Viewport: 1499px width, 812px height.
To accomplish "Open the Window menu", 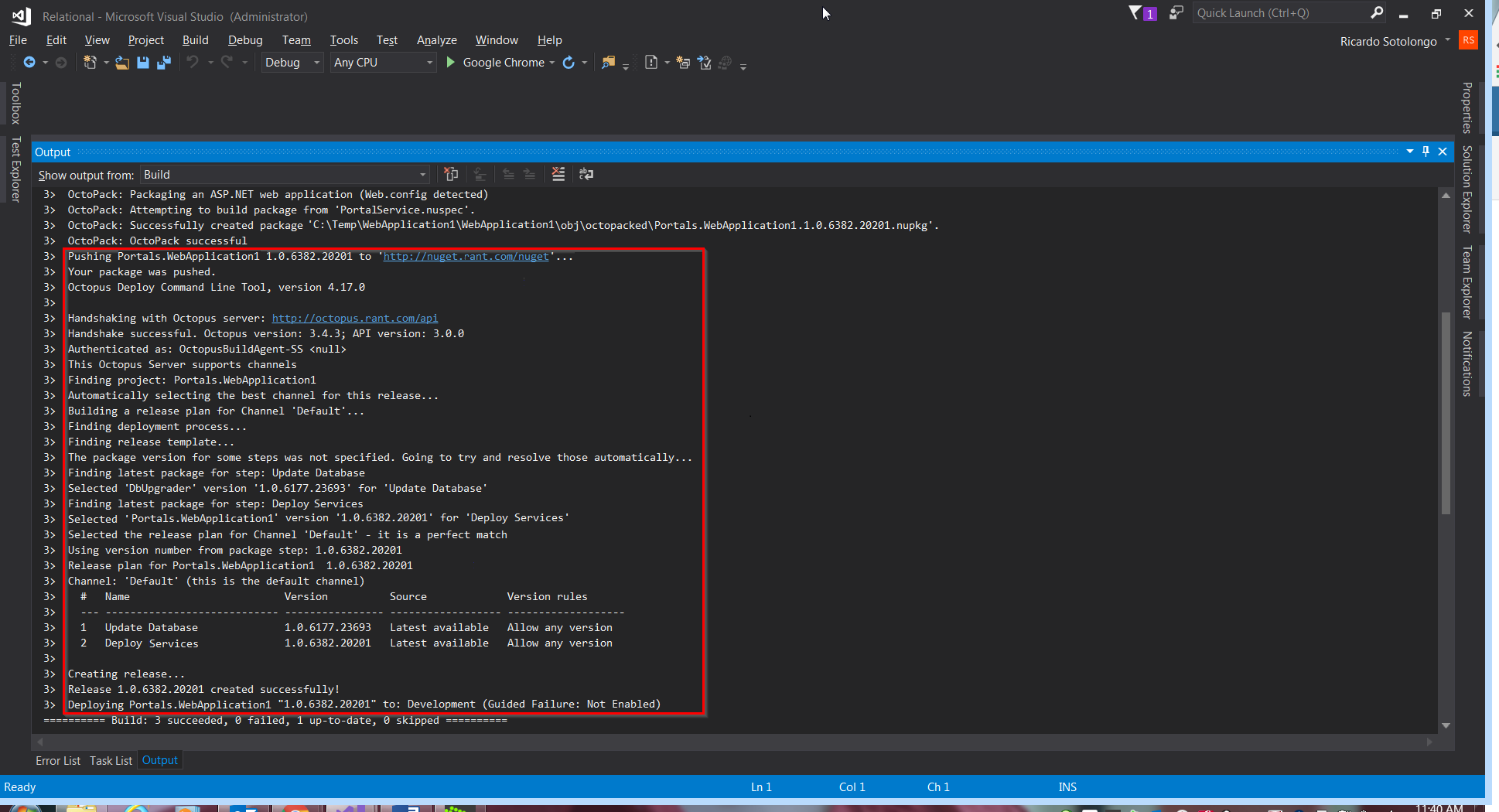I will [497, 40].
